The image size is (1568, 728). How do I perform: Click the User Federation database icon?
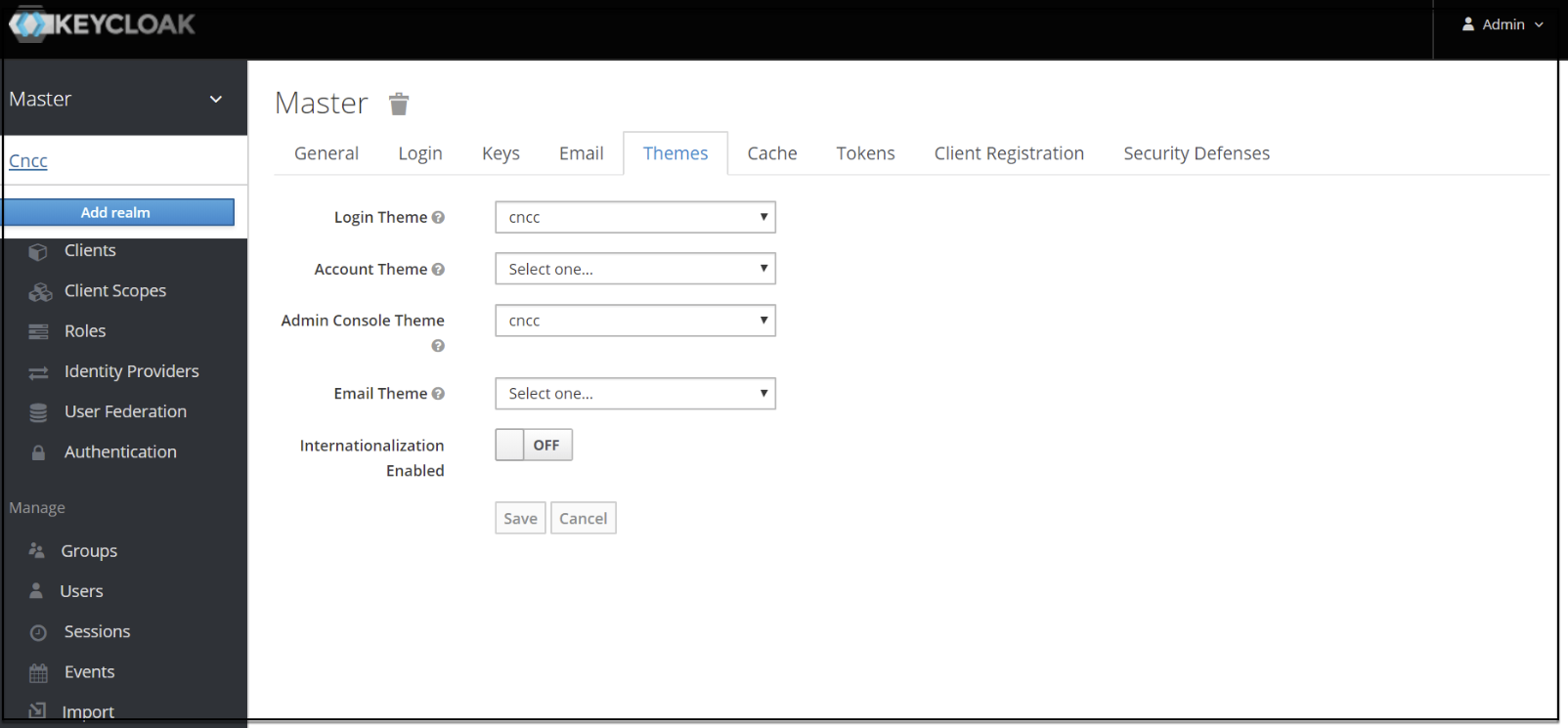point(38,412)
